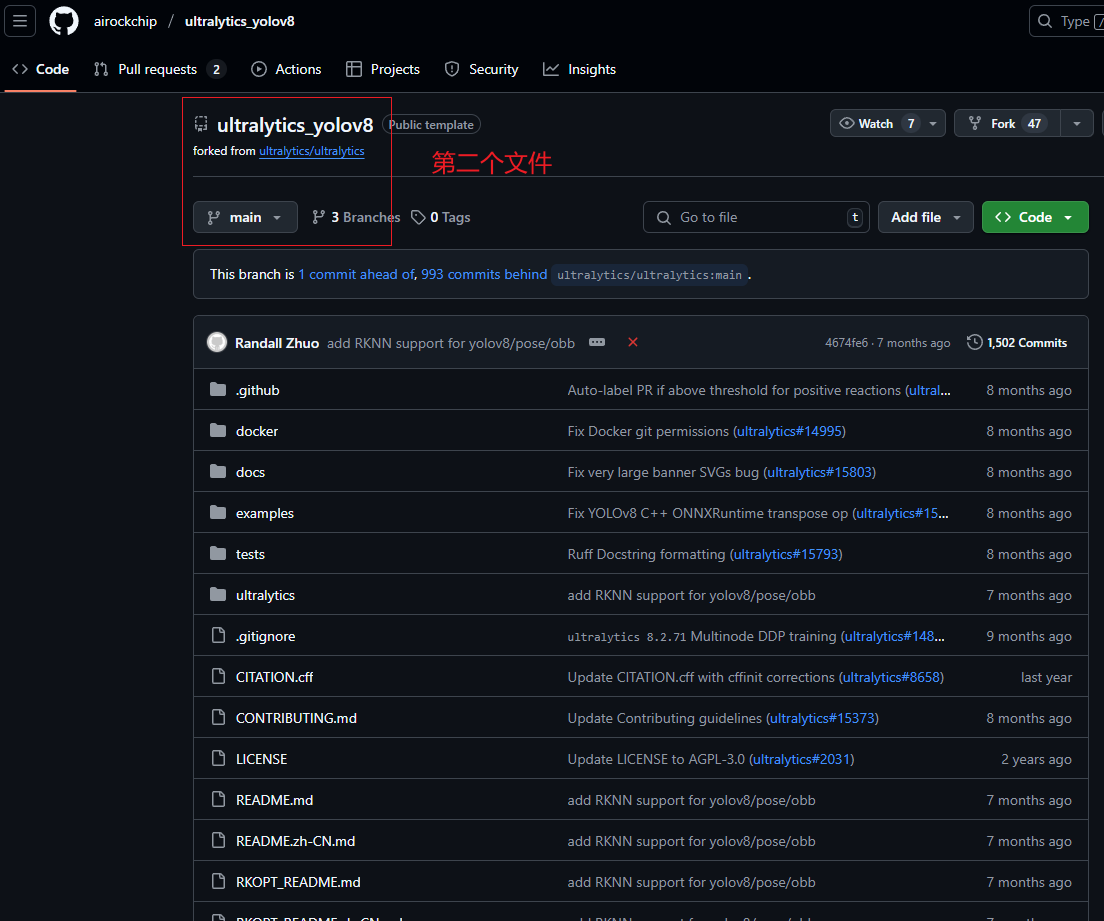Open commit hash 4674fe6
1104x921 pixels.
(846, 343)
